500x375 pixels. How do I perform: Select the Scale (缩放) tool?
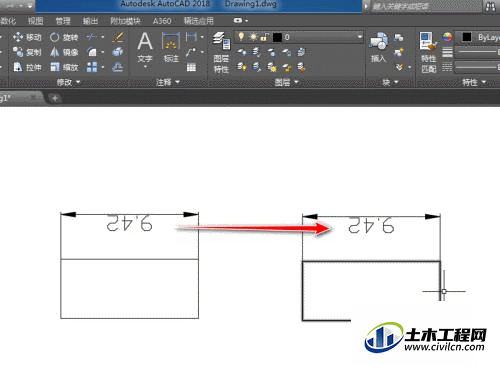(x=64, y=67)
